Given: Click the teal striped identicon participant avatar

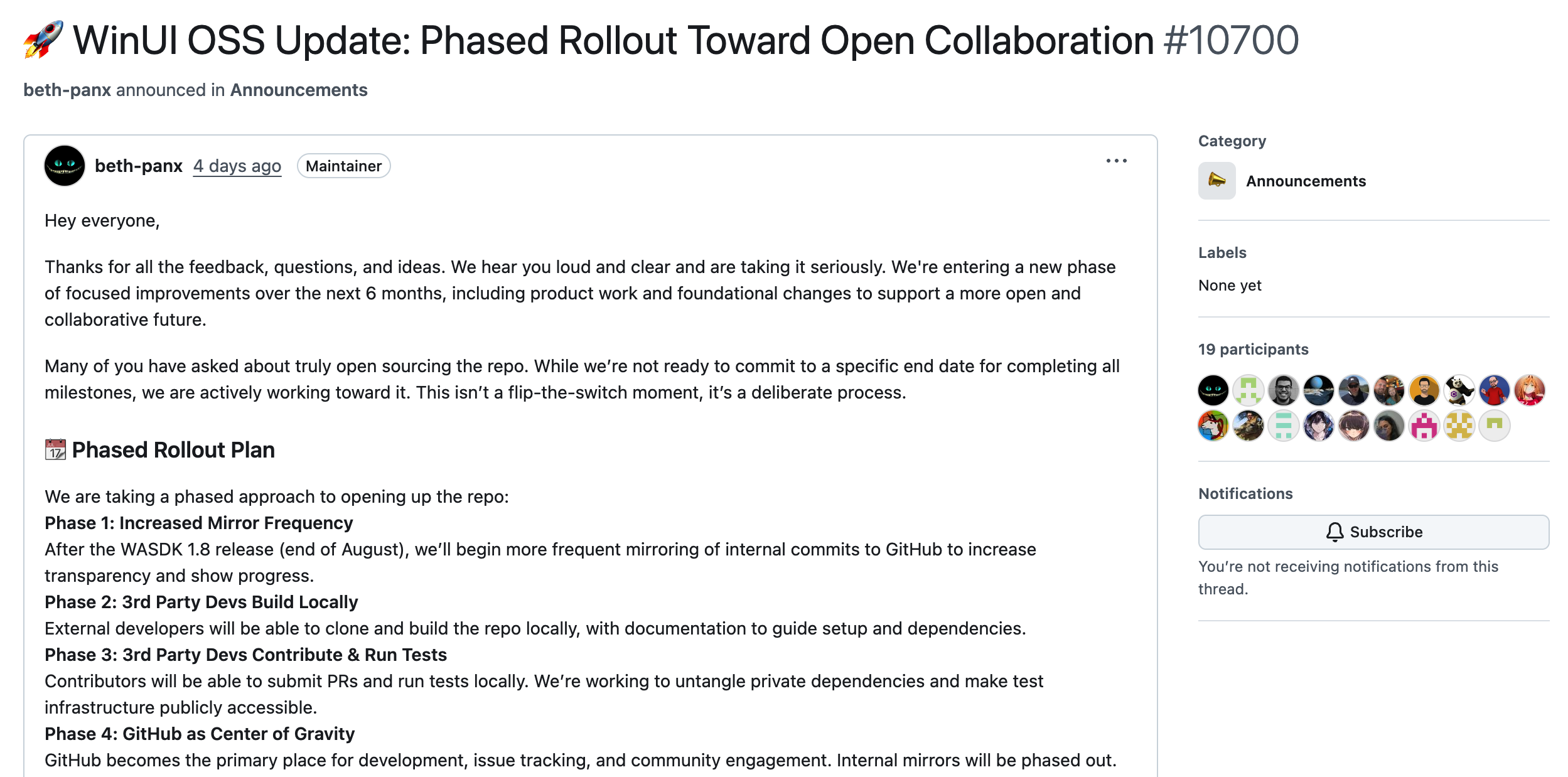Looking at the screenshot, I should 1283,426.
